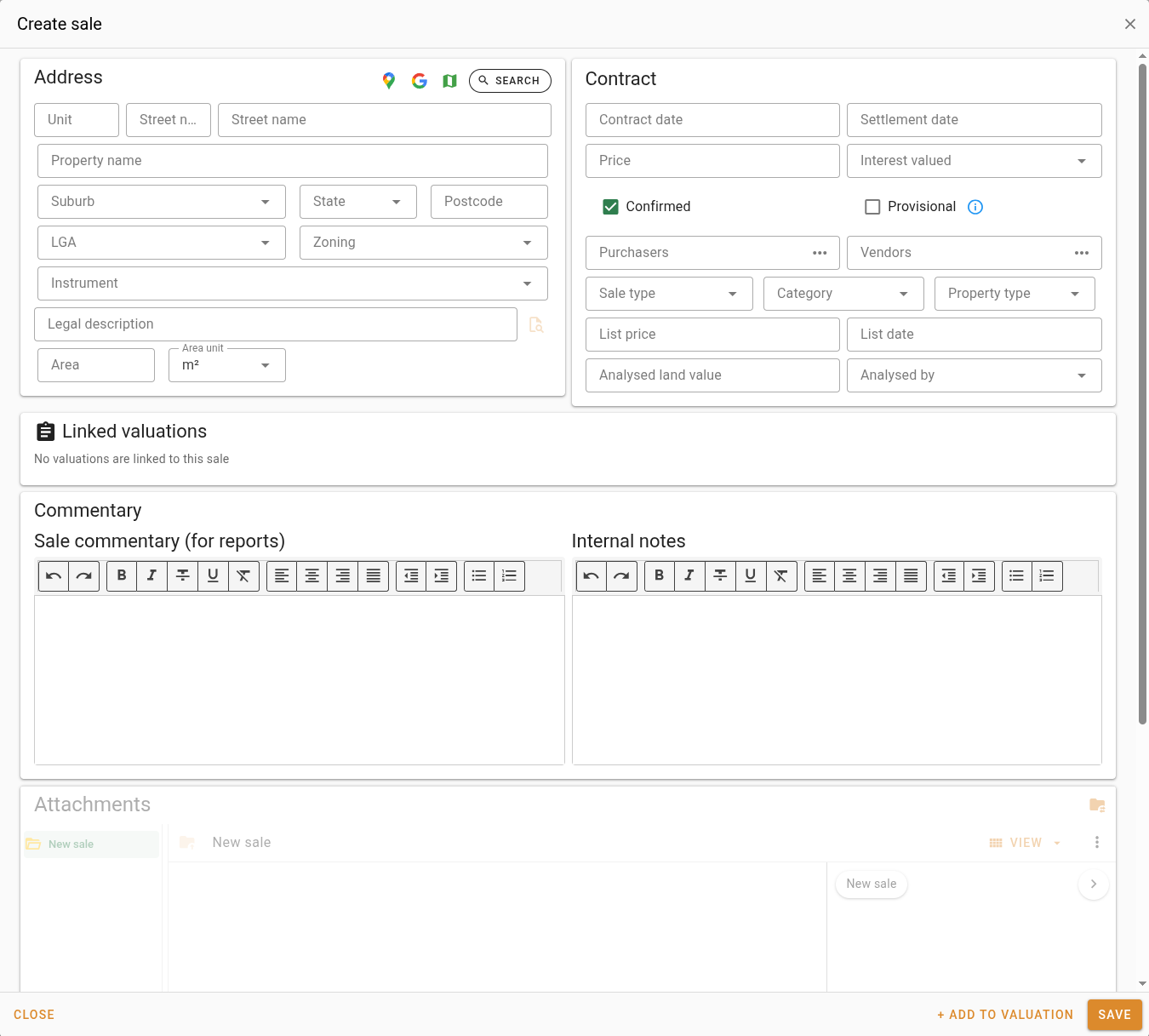
Task: Click the Provisional info icon
Action: click(x=975, y=207)
